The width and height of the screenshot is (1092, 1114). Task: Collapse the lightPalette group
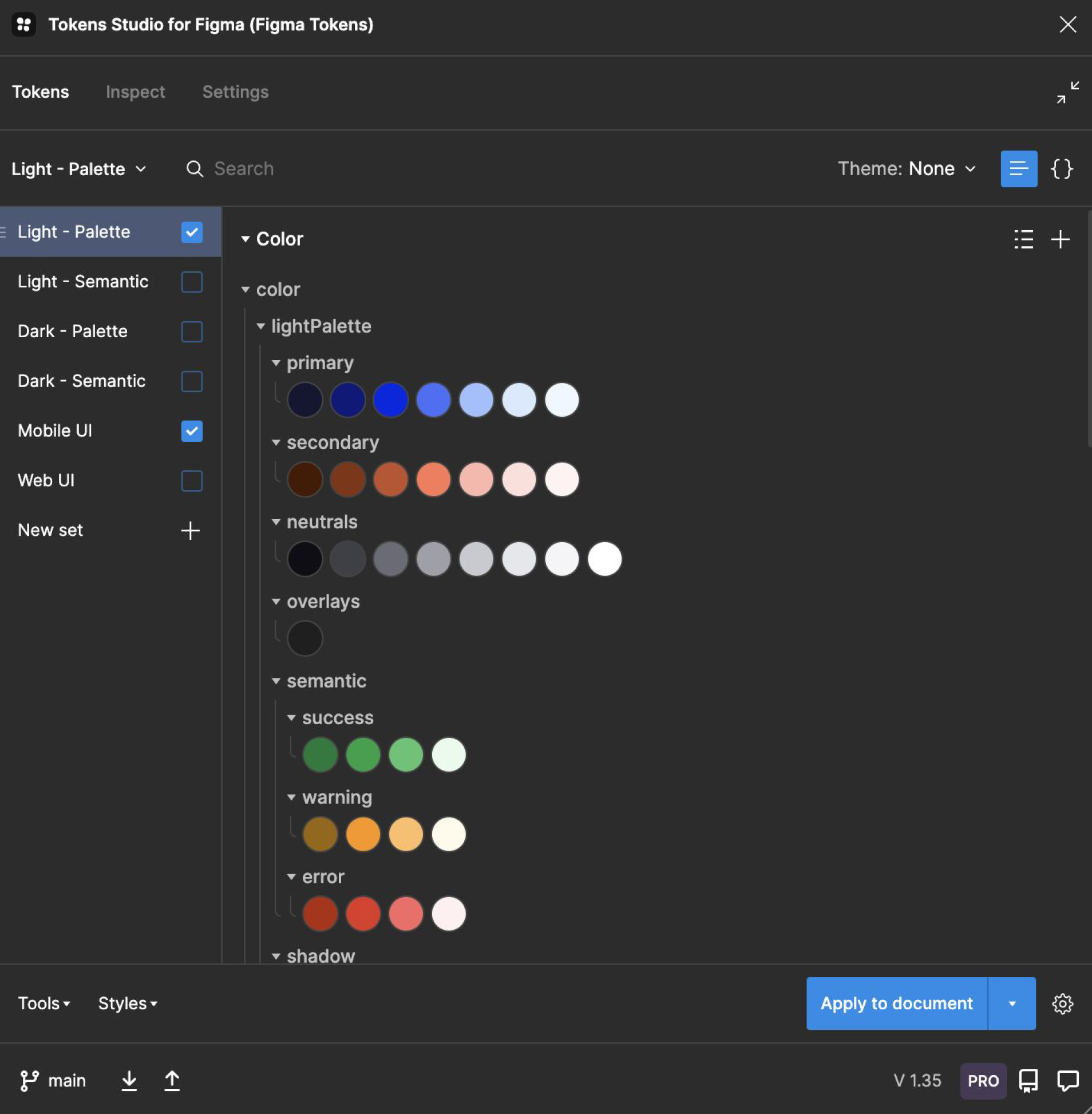[x=260, y=326]
